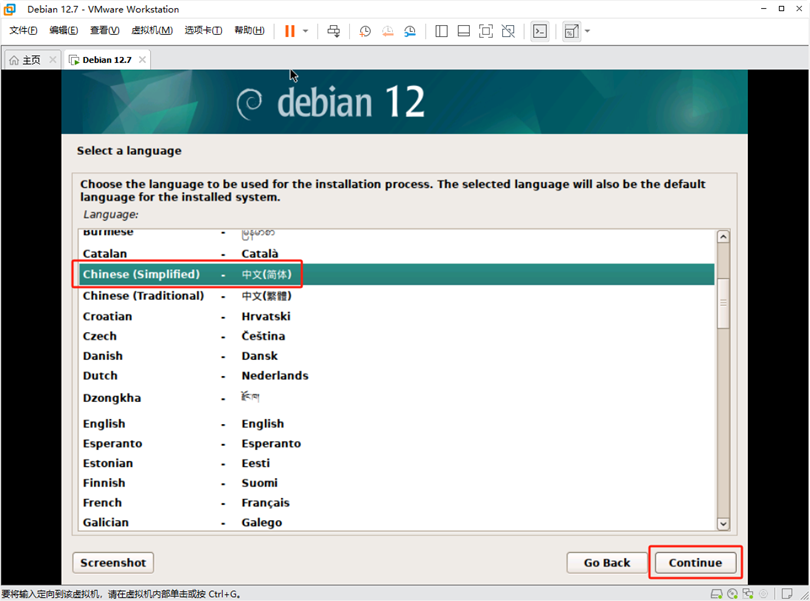Click the VMware Workstation logo in title bar
This screenshot has height=601, width=810.
[x=10, y=9]
